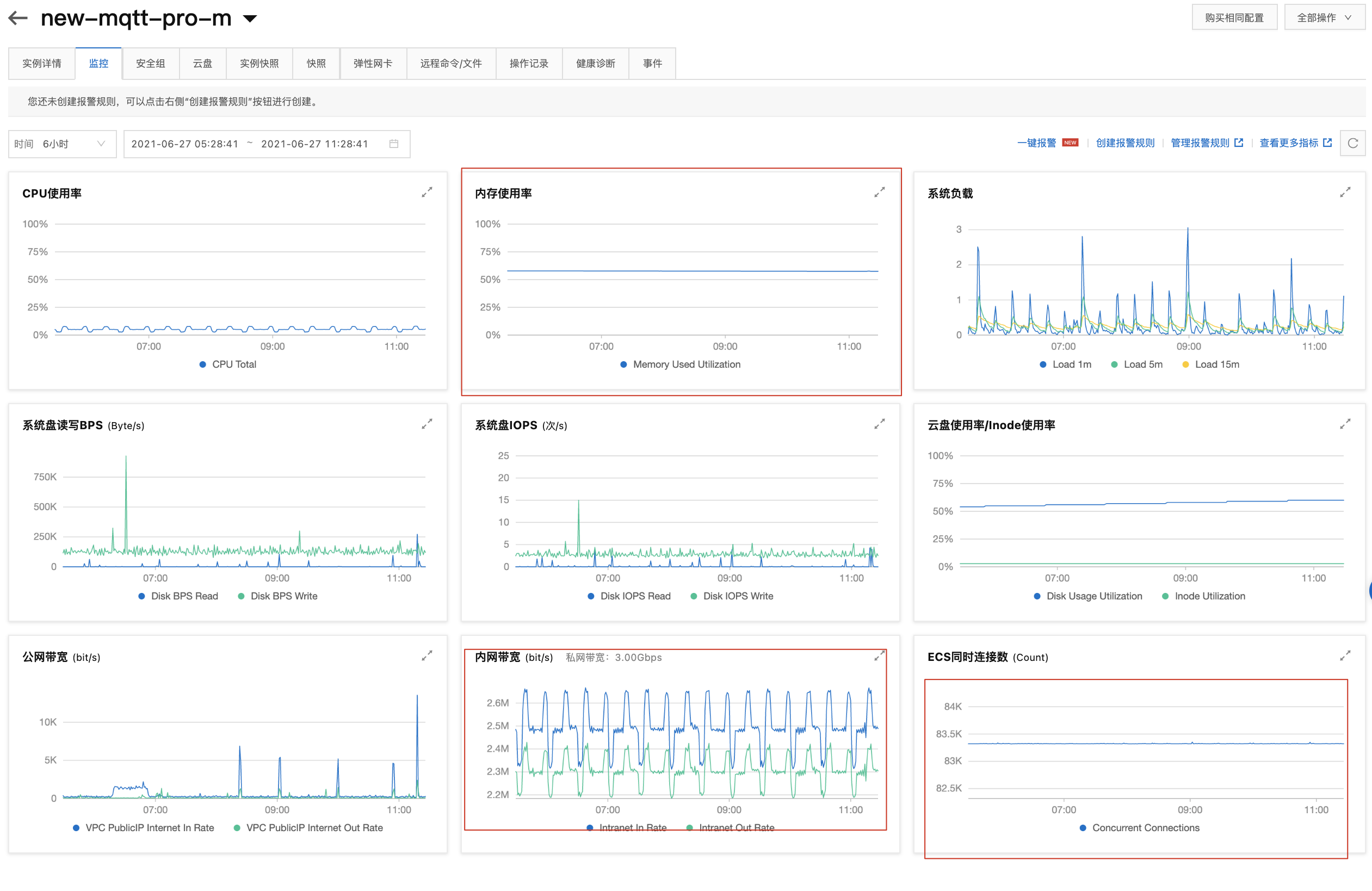Open the 查看更多指标 link
The height and width of the screenshot is (891, 1372).
(x=1295, y=143)
